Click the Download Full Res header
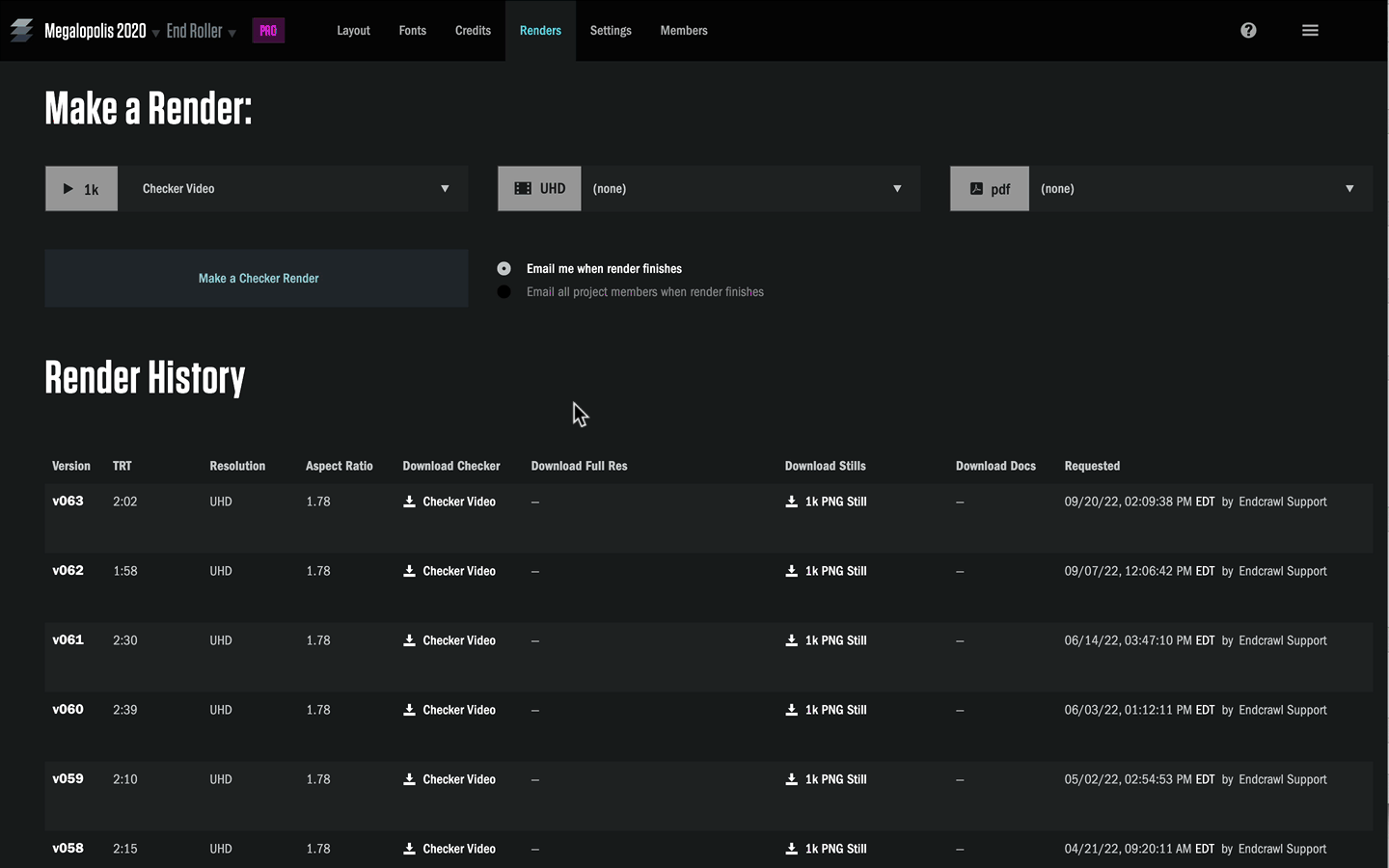 point(579,466)
